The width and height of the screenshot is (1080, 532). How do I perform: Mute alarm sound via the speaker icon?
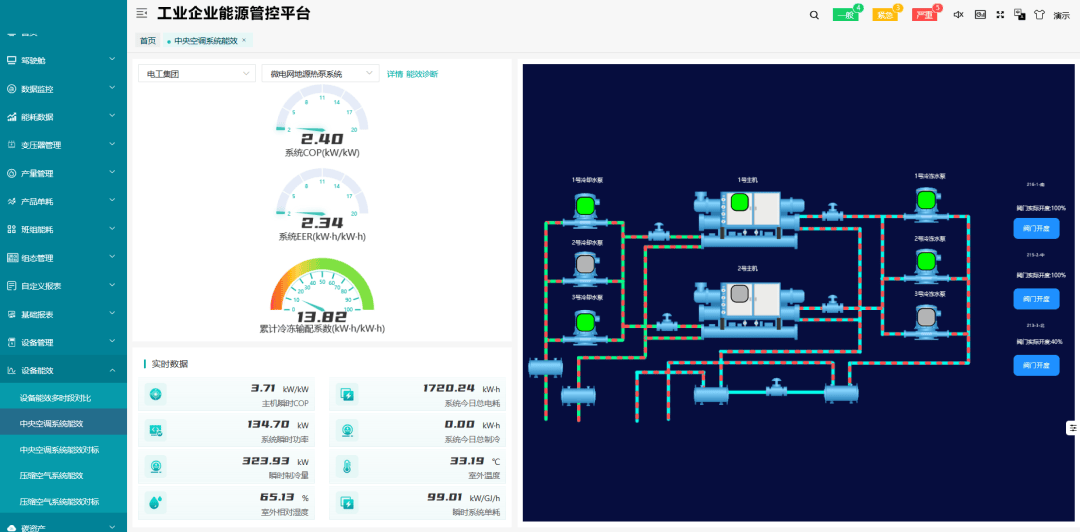coord(958,15)
